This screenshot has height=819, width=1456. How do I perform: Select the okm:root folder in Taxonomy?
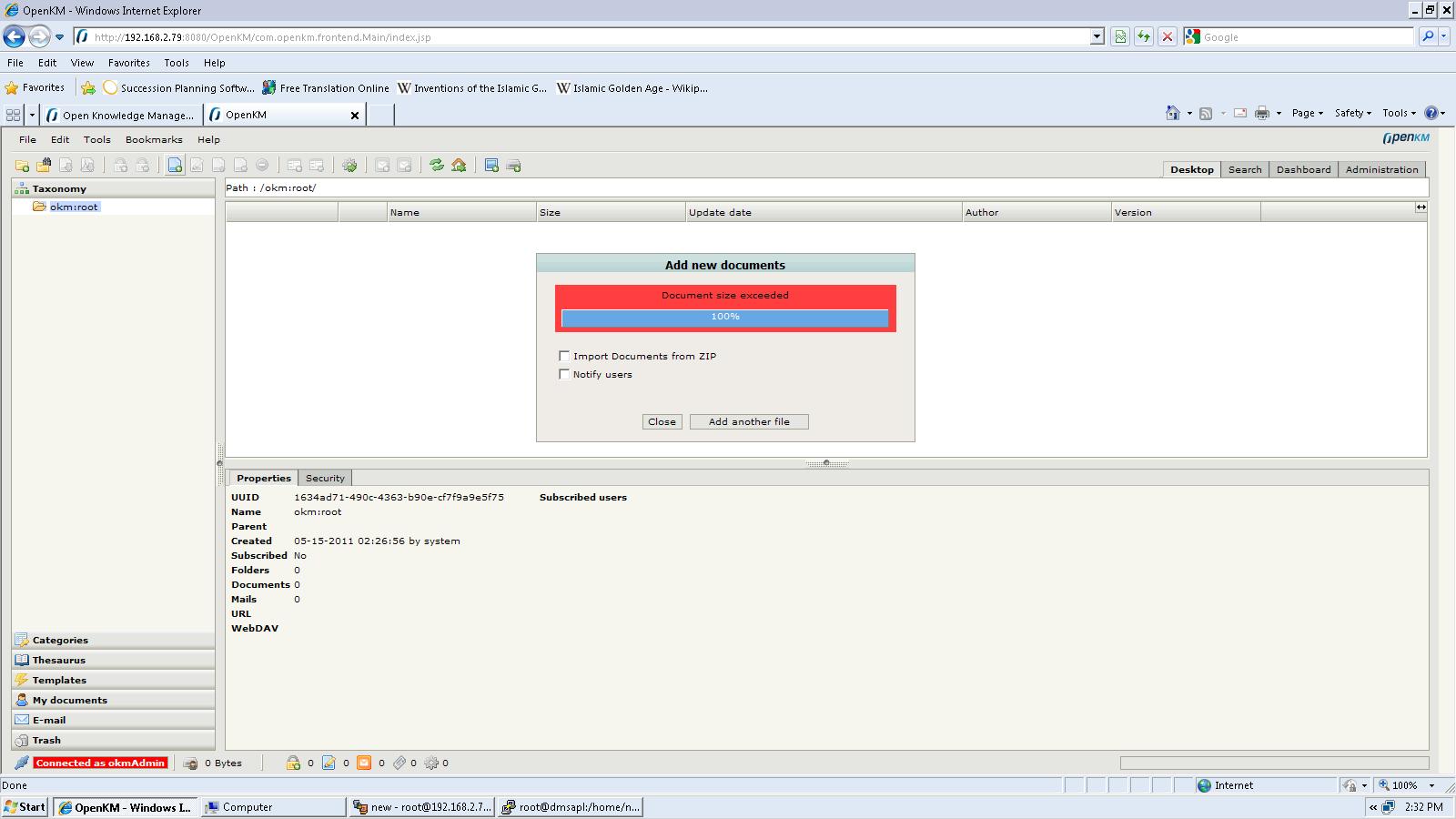pyautogui.click(x=74, y=207)
